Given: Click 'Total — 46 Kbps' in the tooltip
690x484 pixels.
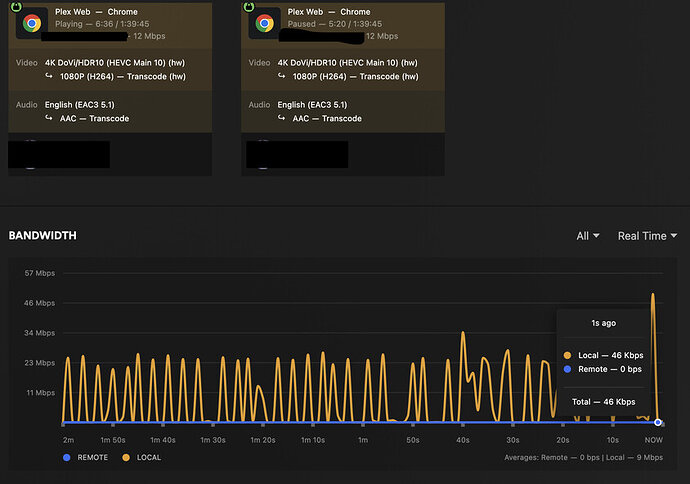Looking at the screenshot, I should coord(604,402).
